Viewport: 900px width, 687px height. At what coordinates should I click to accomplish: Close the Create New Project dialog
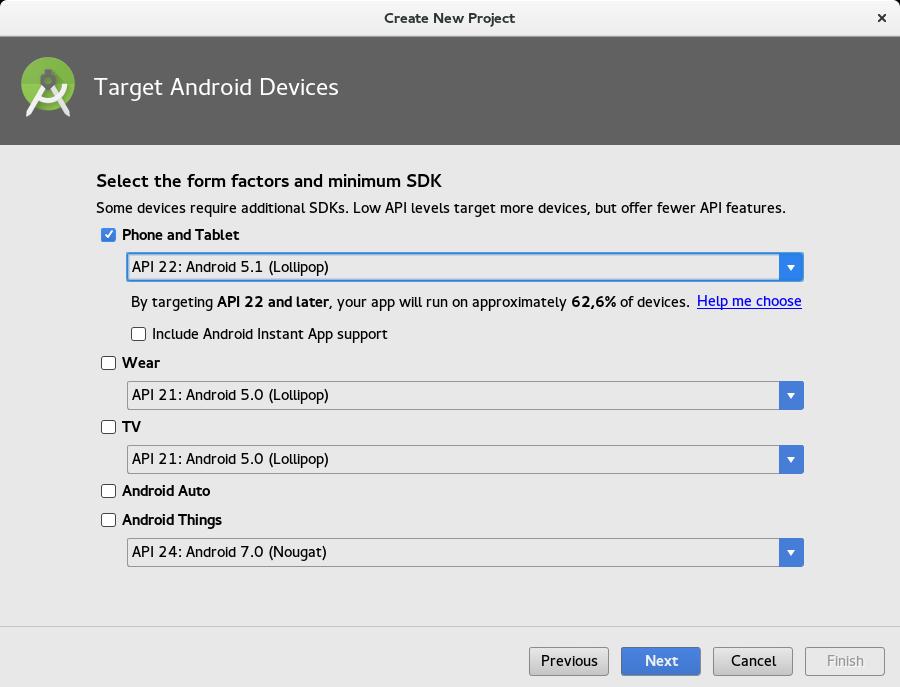pyautogui.click(x=882, y=18)
